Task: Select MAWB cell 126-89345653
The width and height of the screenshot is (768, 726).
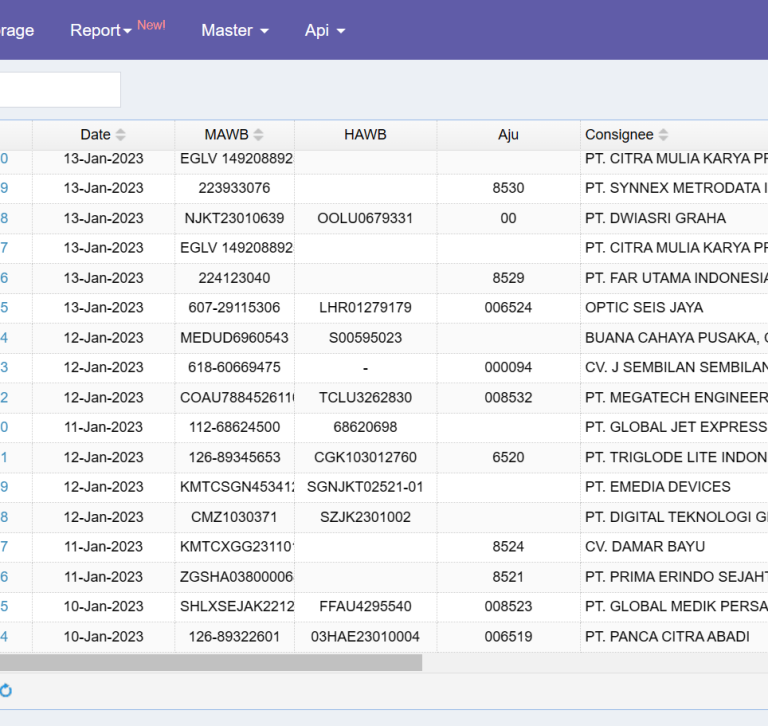Action: click(234, 457)
